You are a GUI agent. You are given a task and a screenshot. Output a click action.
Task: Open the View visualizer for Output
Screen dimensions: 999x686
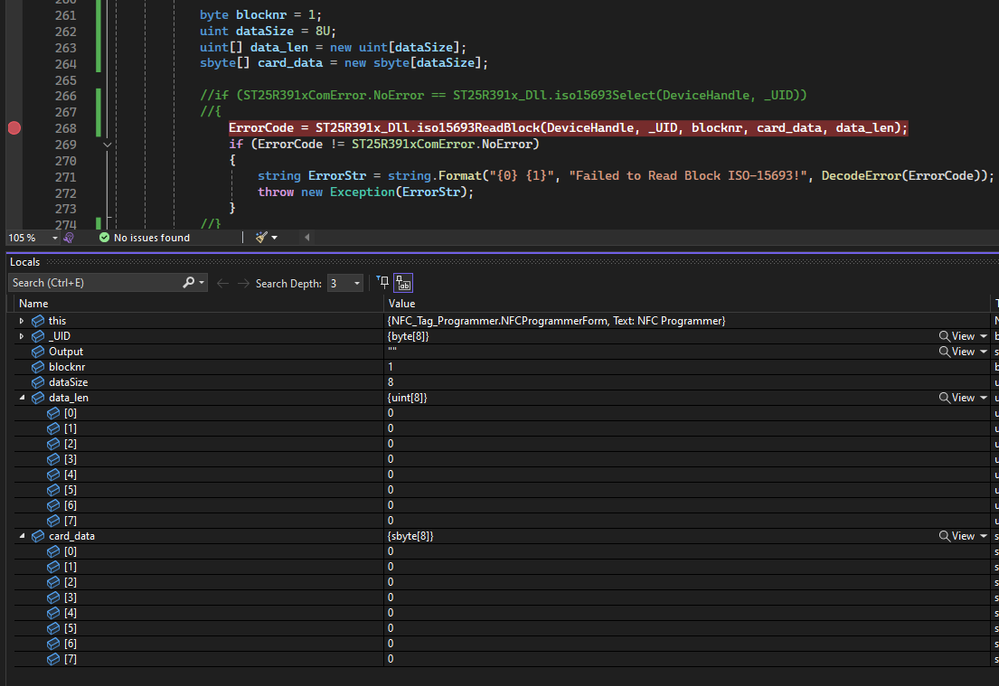tap(957, 352)
